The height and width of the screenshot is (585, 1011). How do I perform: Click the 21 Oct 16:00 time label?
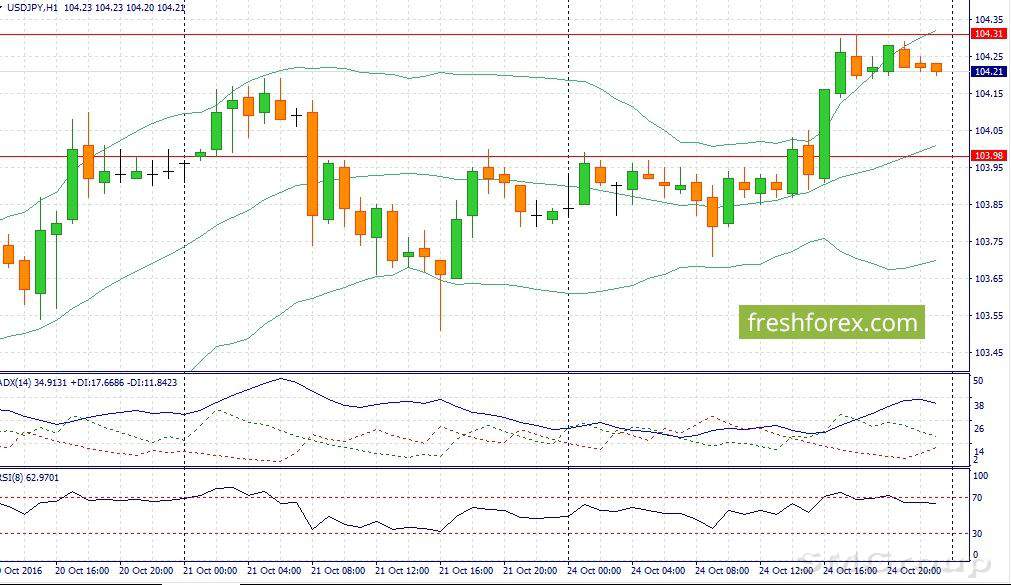click(x=466, y=571)
